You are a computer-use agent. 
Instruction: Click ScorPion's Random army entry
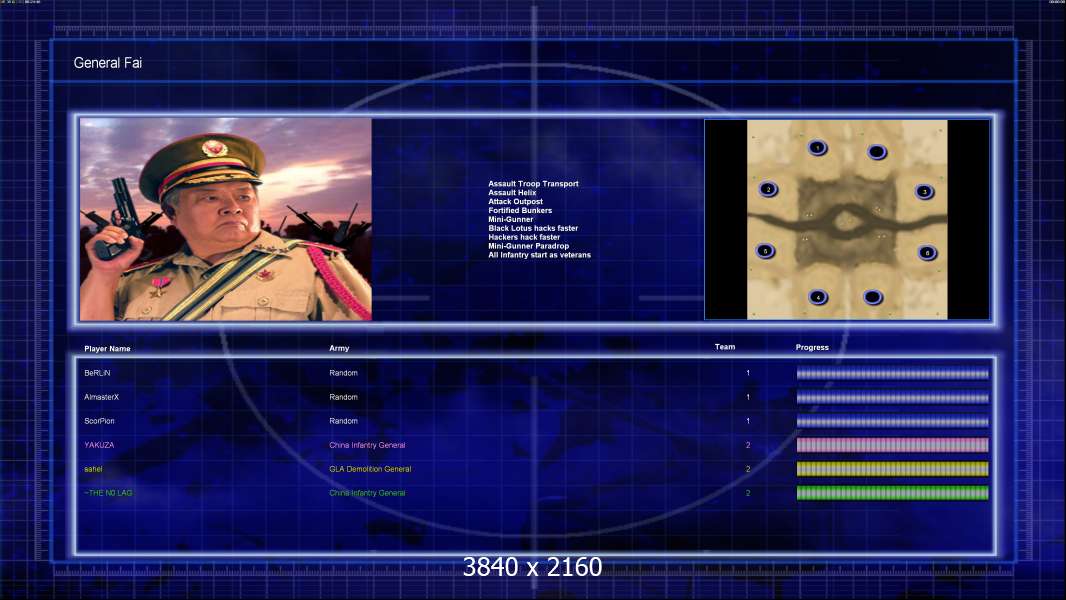pos(343,421)
